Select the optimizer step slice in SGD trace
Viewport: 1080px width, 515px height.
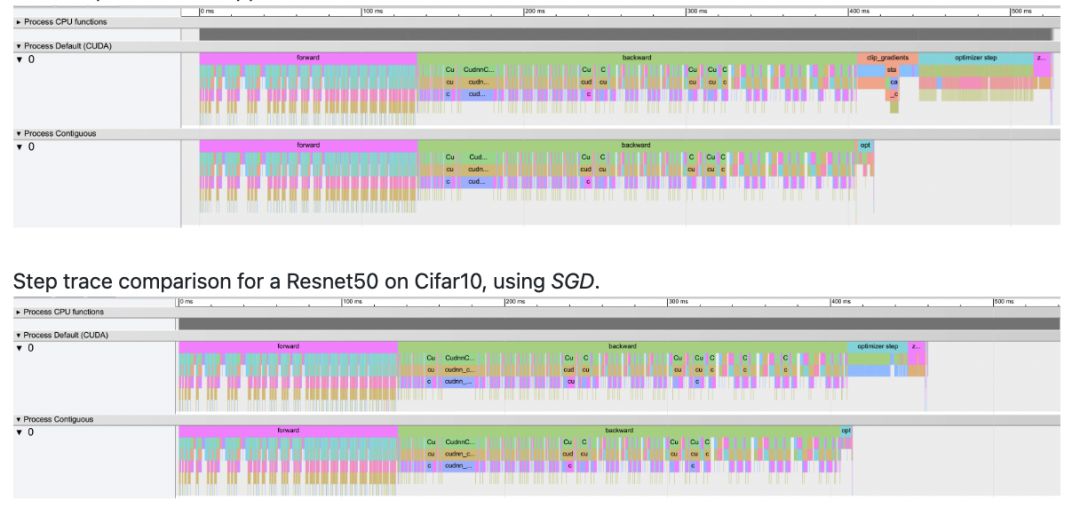coord(878,346)
